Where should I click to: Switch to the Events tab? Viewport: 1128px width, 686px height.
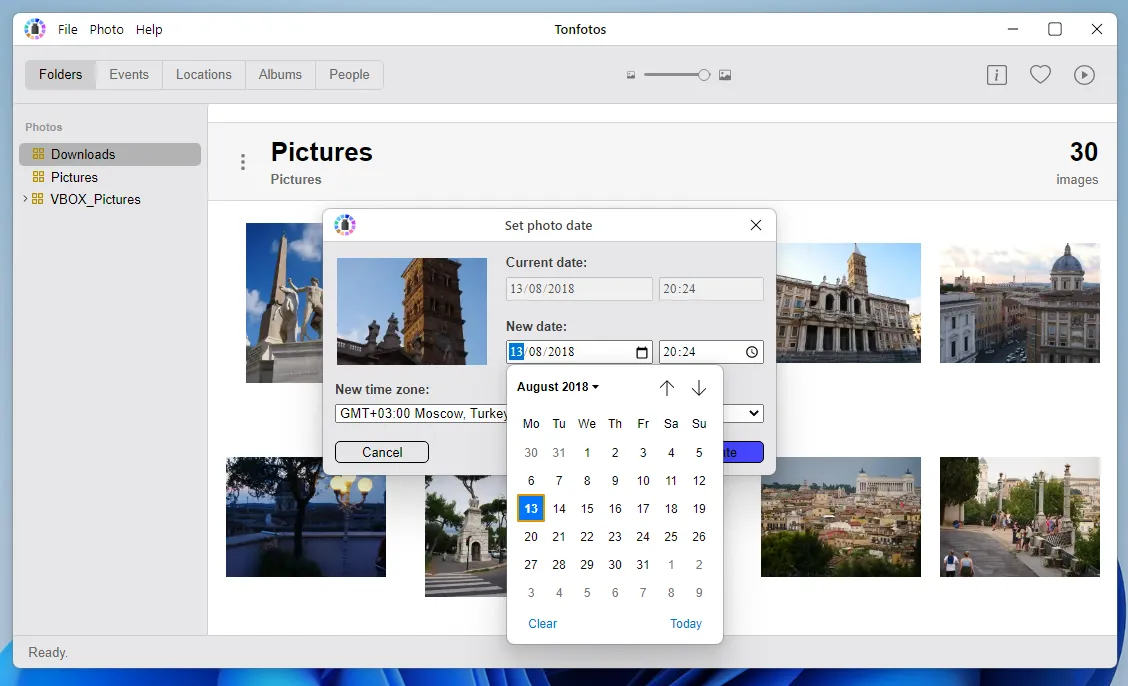(x=129, y=75)
